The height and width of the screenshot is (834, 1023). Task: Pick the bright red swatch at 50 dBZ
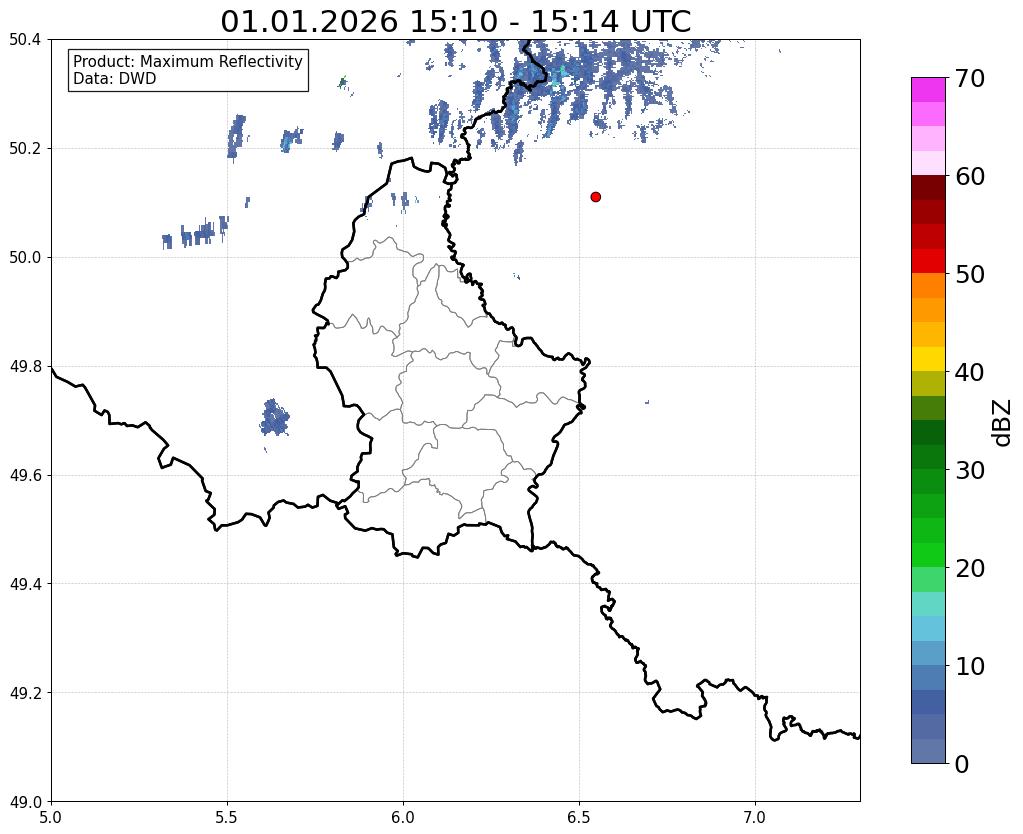pos(927,261)
